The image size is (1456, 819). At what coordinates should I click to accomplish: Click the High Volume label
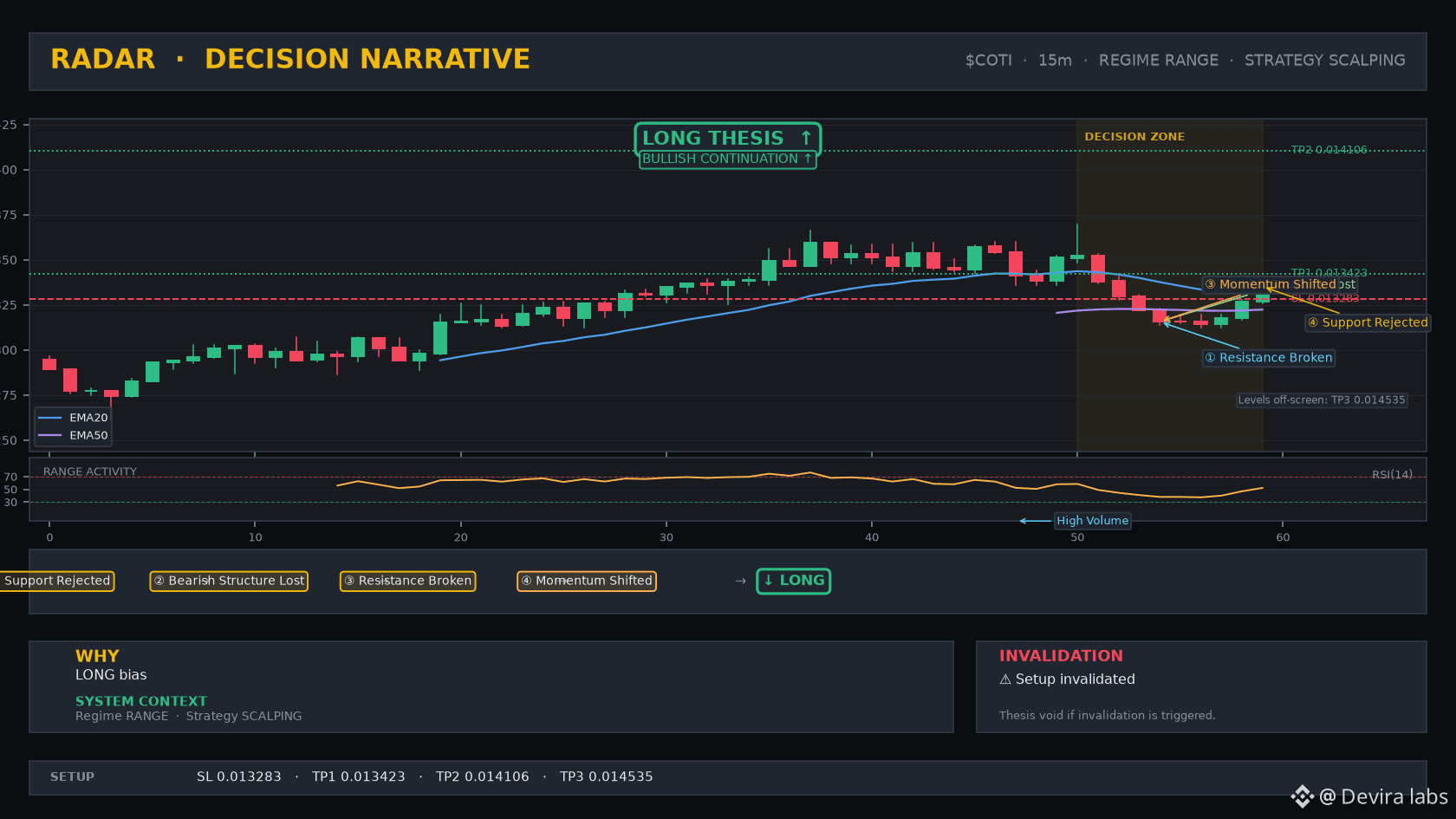click(1092, 521)
